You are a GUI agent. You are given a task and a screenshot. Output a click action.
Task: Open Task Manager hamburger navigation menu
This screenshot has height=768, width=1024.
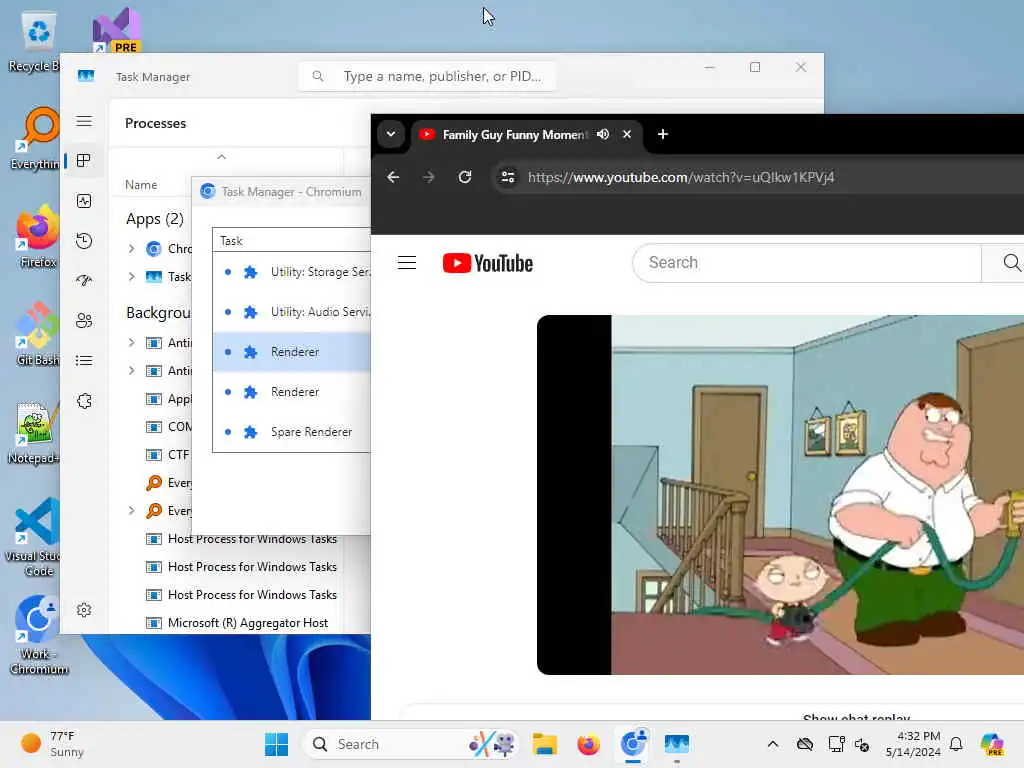[84, 121]
